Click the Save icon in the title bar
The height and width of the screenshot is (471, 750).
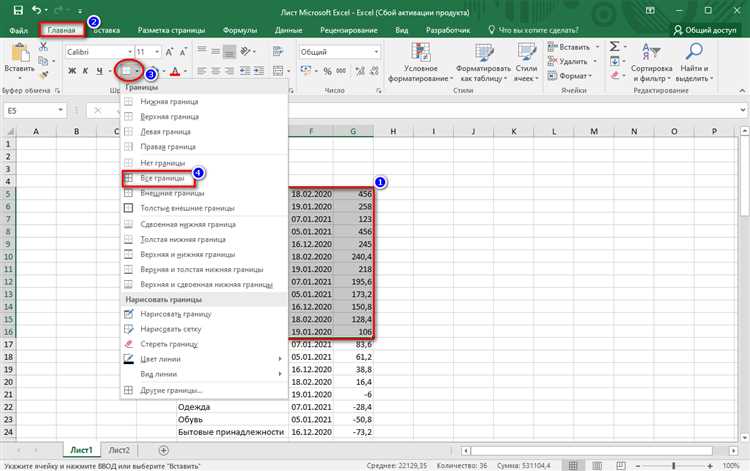pos(18,10)
